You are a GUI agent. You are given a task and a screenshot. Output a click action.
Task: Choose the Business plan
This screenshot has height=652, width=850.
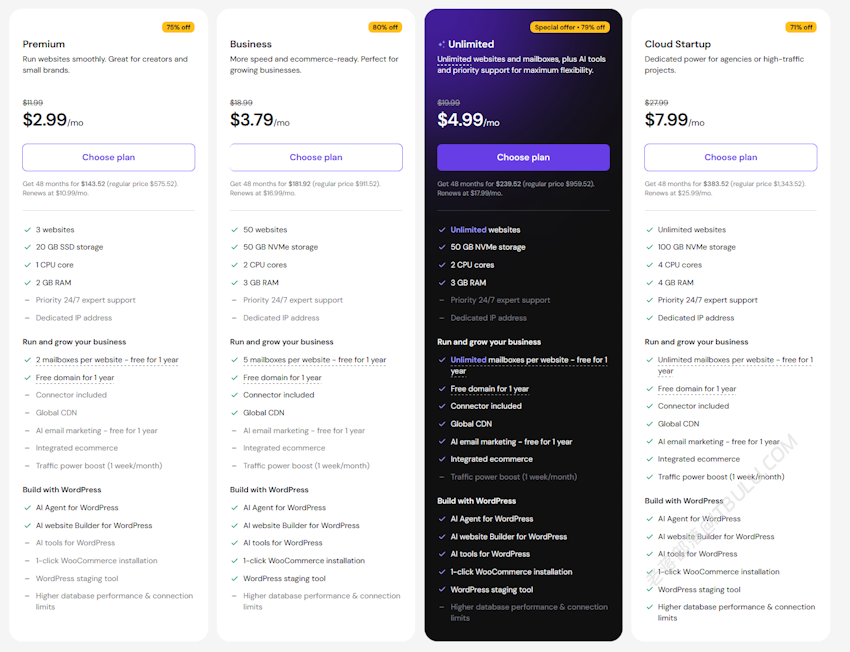coord(316,157)
